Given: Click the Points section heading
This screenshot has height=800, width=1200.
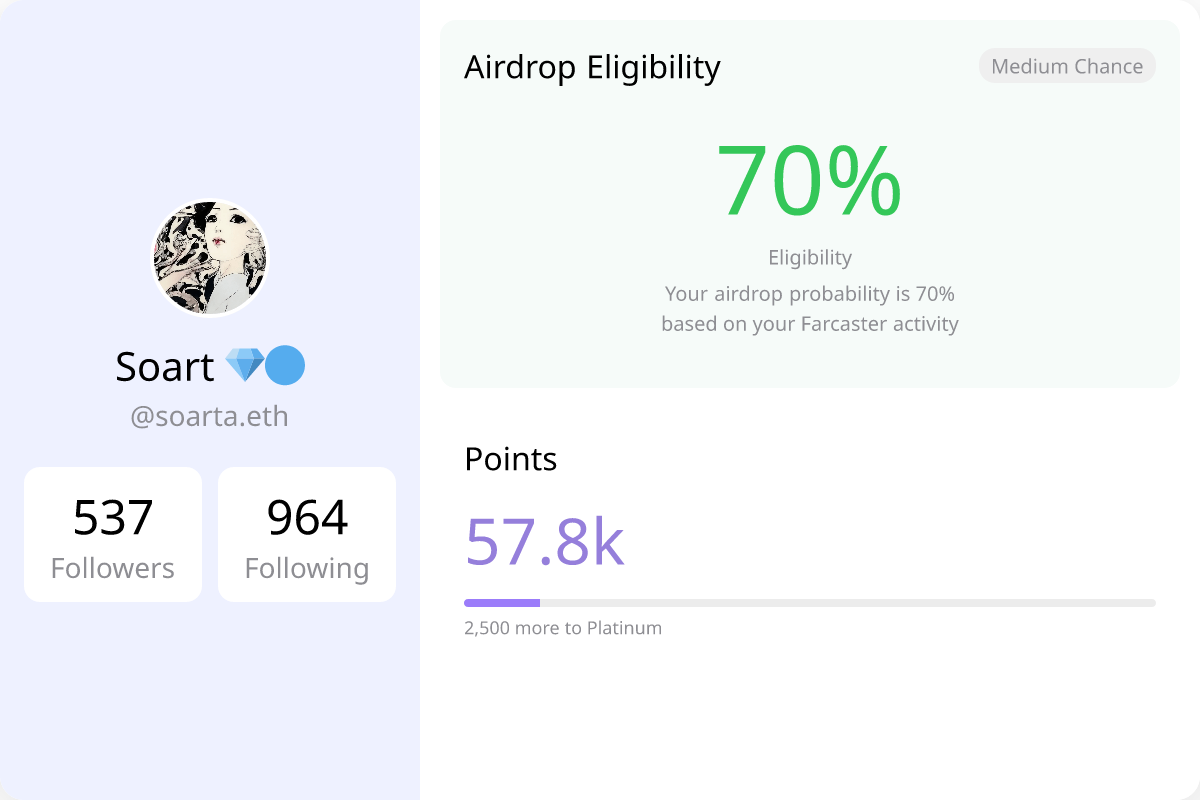Looking at the screenshot, I should pos(511,459).
